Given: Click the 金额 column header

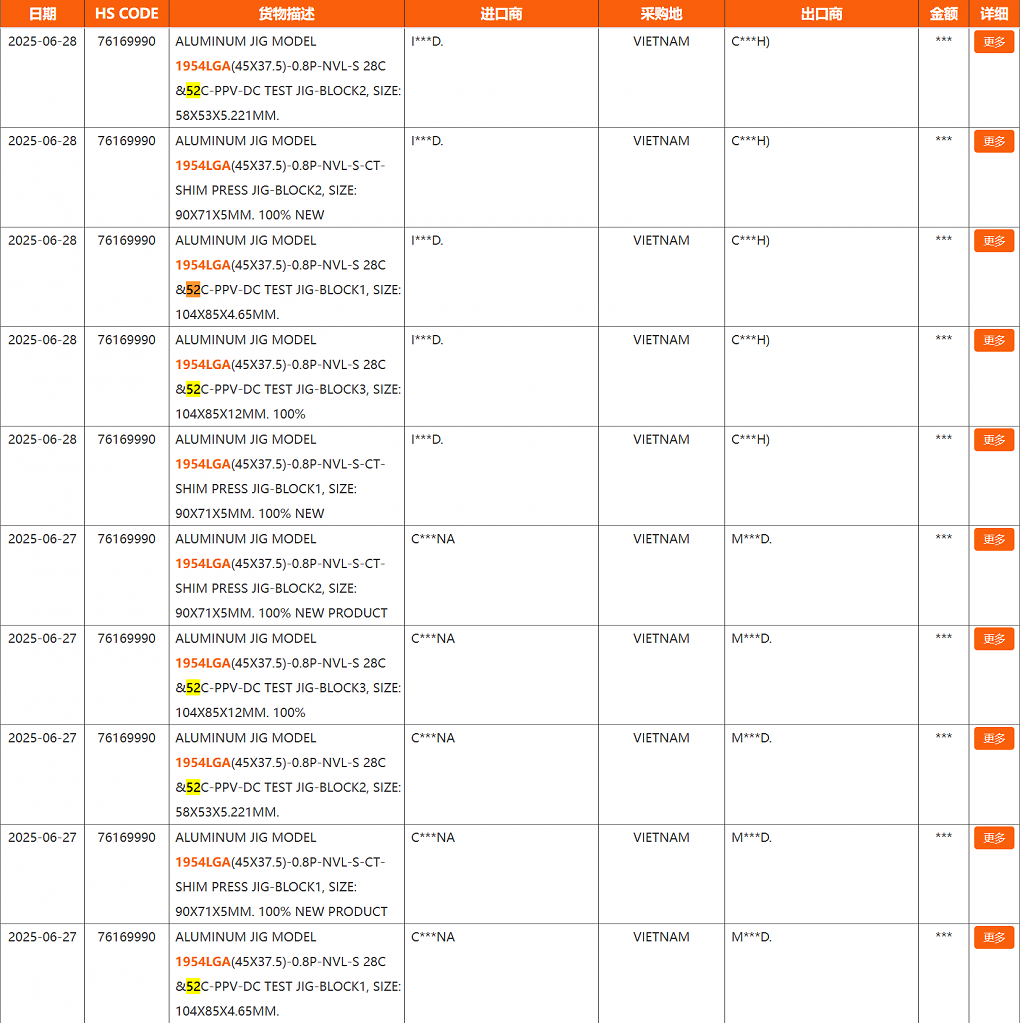Looking at the screenshot, I should (944, 14).
